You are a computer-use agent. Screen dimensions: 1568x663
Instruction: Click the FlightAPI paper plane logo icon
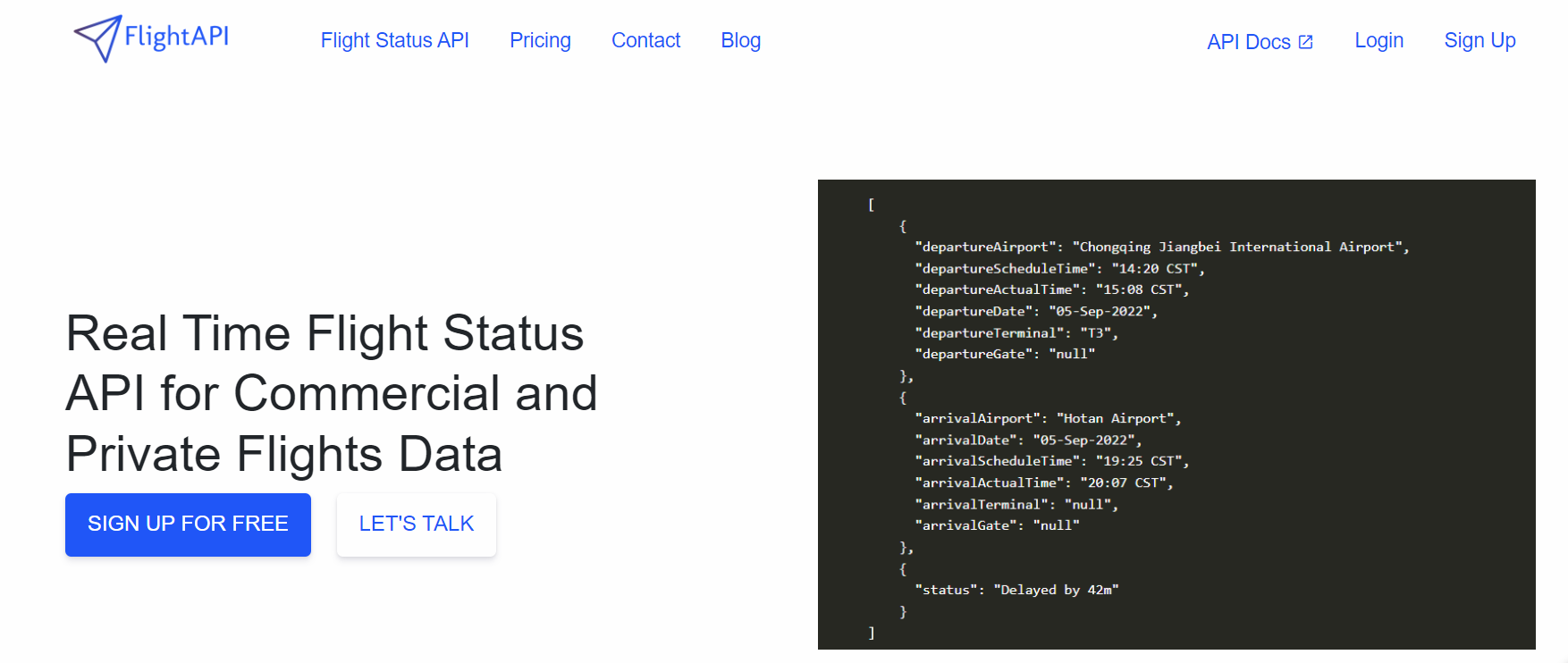[97, 38]
